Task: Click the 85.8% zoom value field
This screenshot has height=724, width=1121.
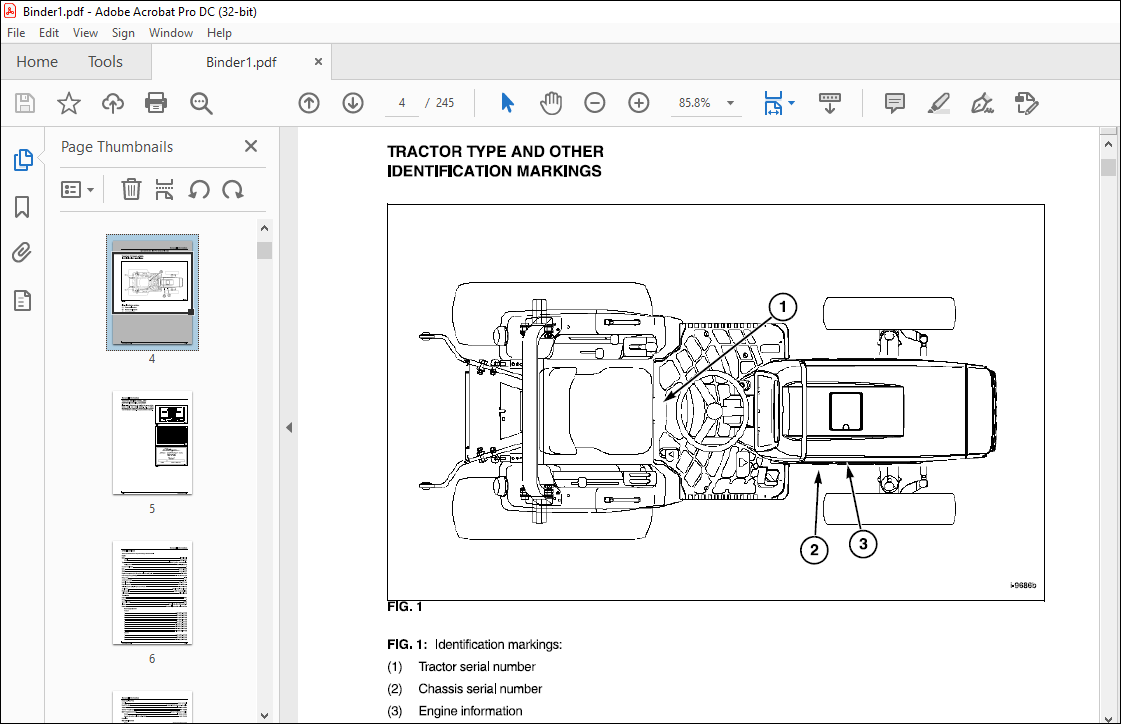Action: click(x=694, y=103)
